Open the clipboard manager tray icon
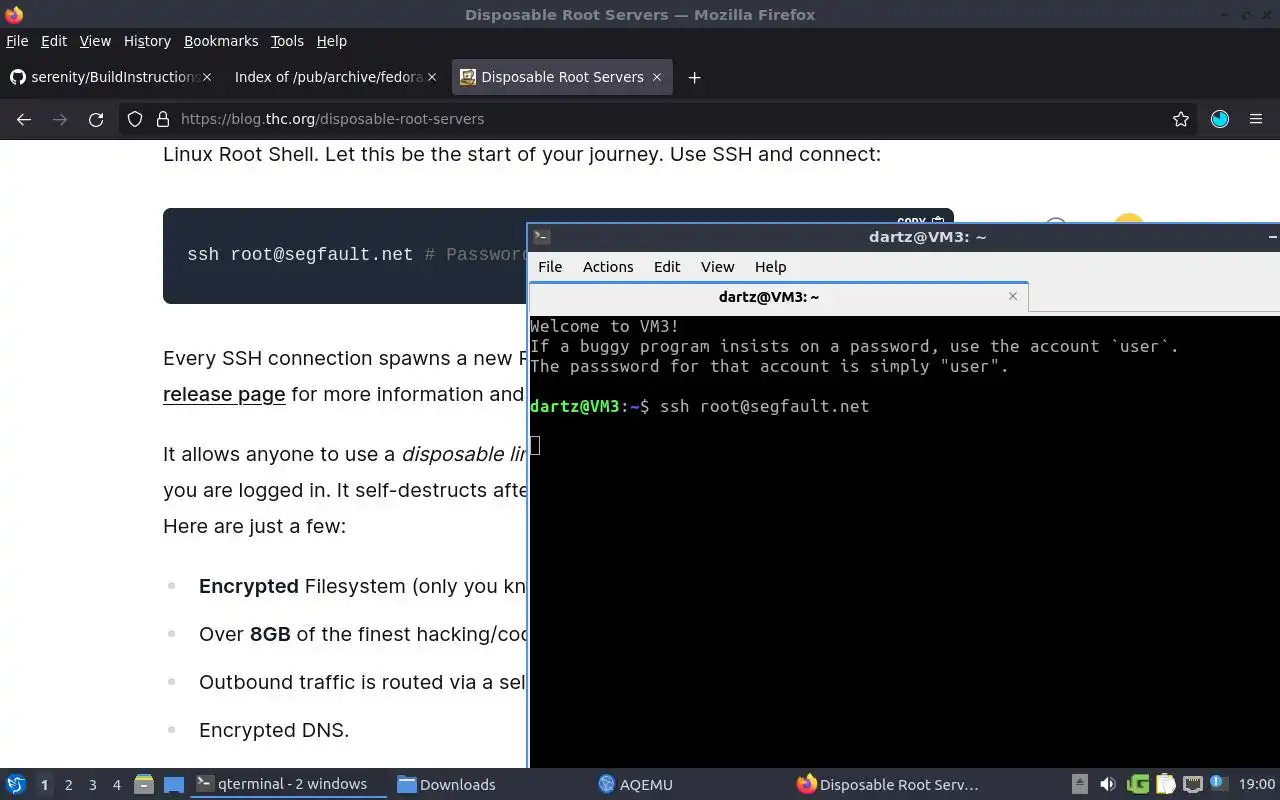Screen dimensions: 1280x800 tap(1165, 784)
